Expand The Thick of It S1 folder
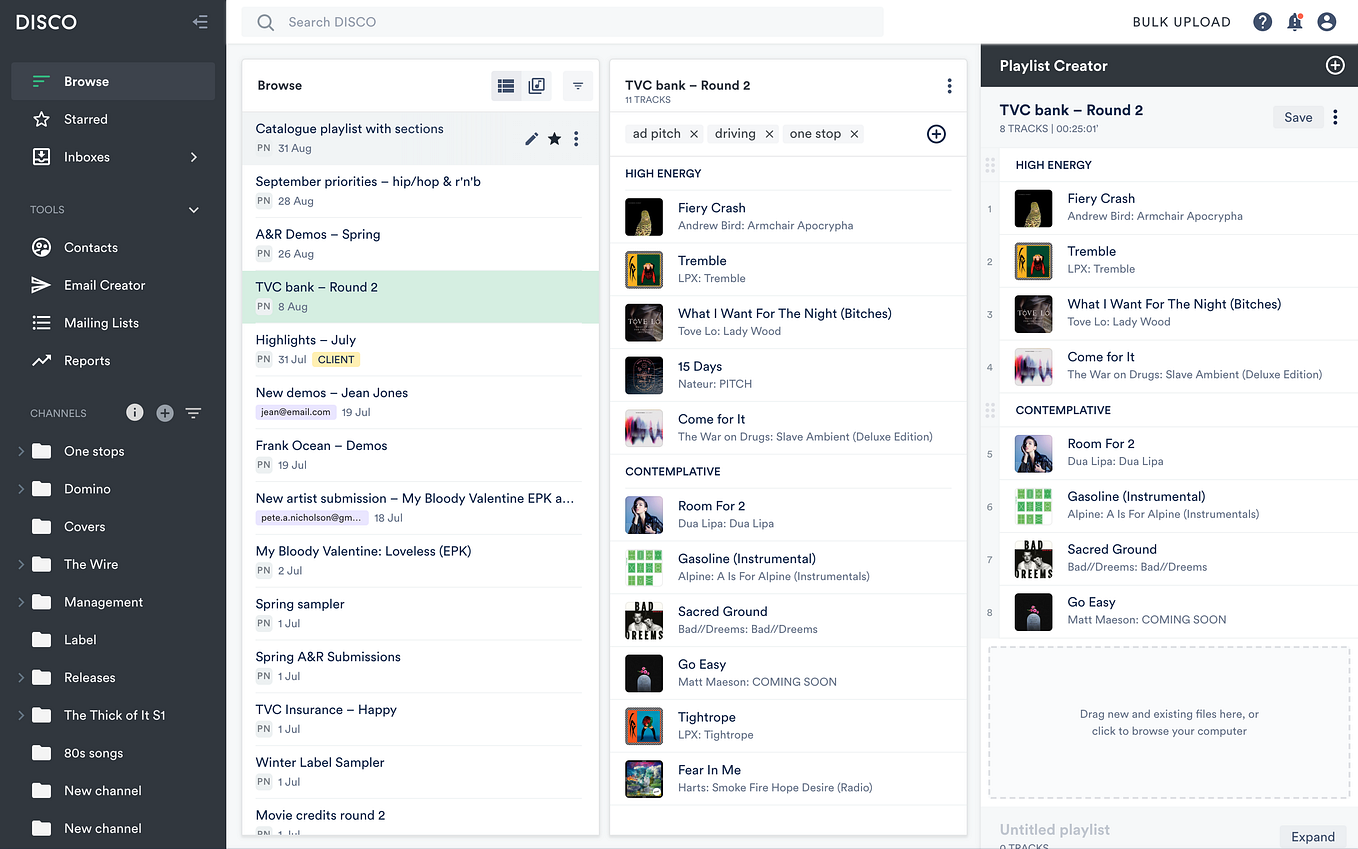This screenshot has width=1358, height=849. [x=21, y=715]
